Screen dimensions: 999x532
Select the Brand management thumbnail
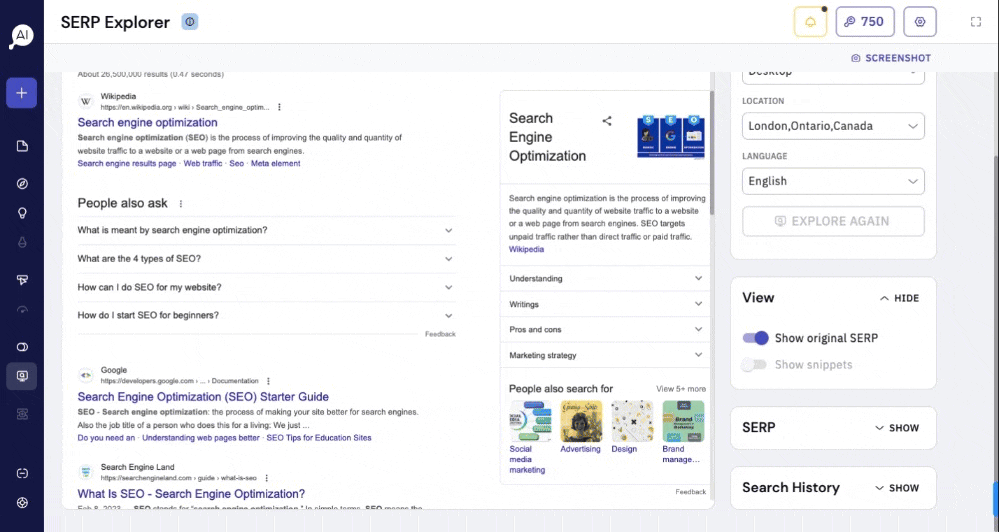click(683, 421)
